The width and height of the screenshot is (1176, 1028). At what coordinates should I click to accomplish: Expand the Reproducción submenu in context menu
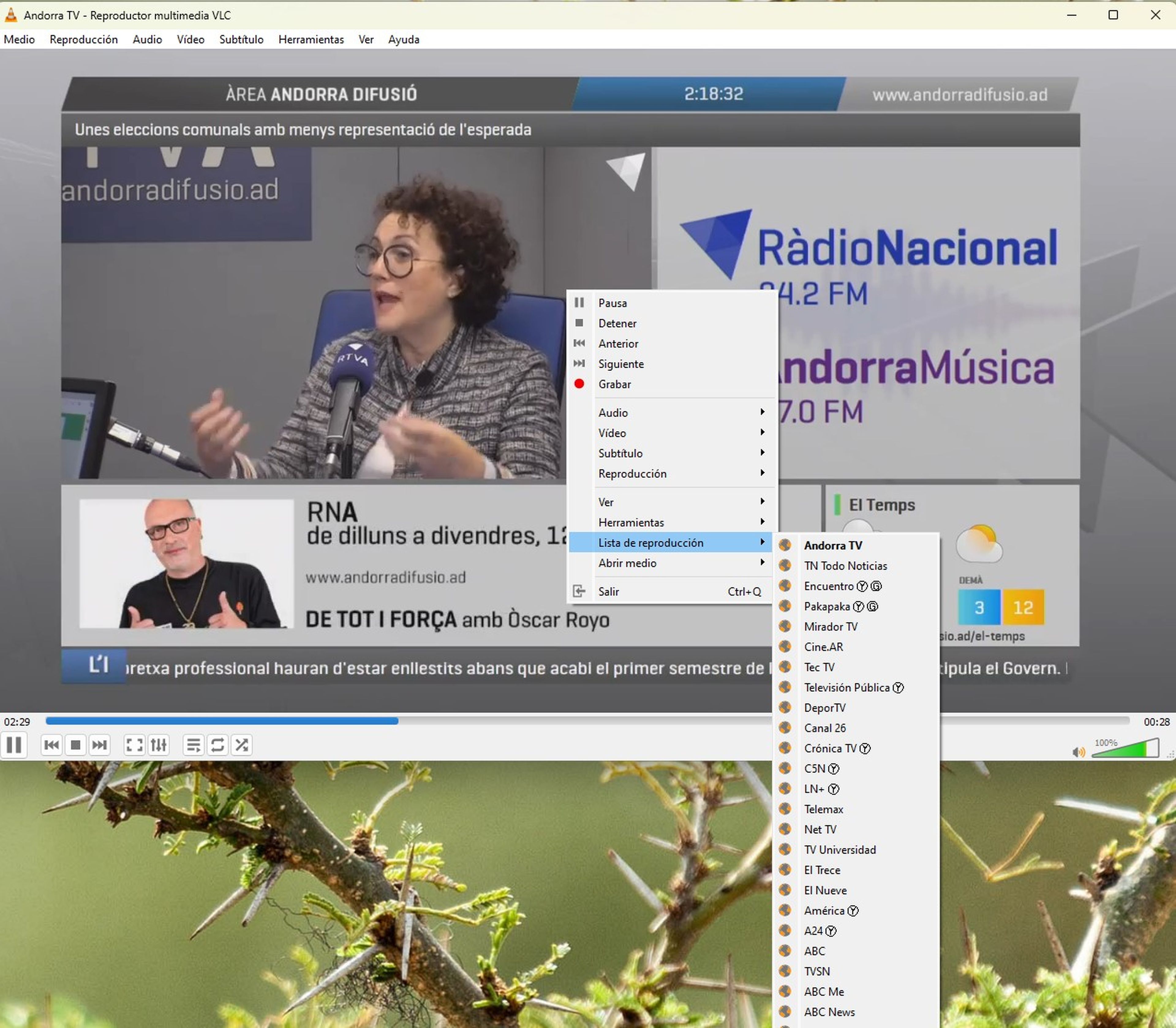pyautogui.click(x=672, y=474)
